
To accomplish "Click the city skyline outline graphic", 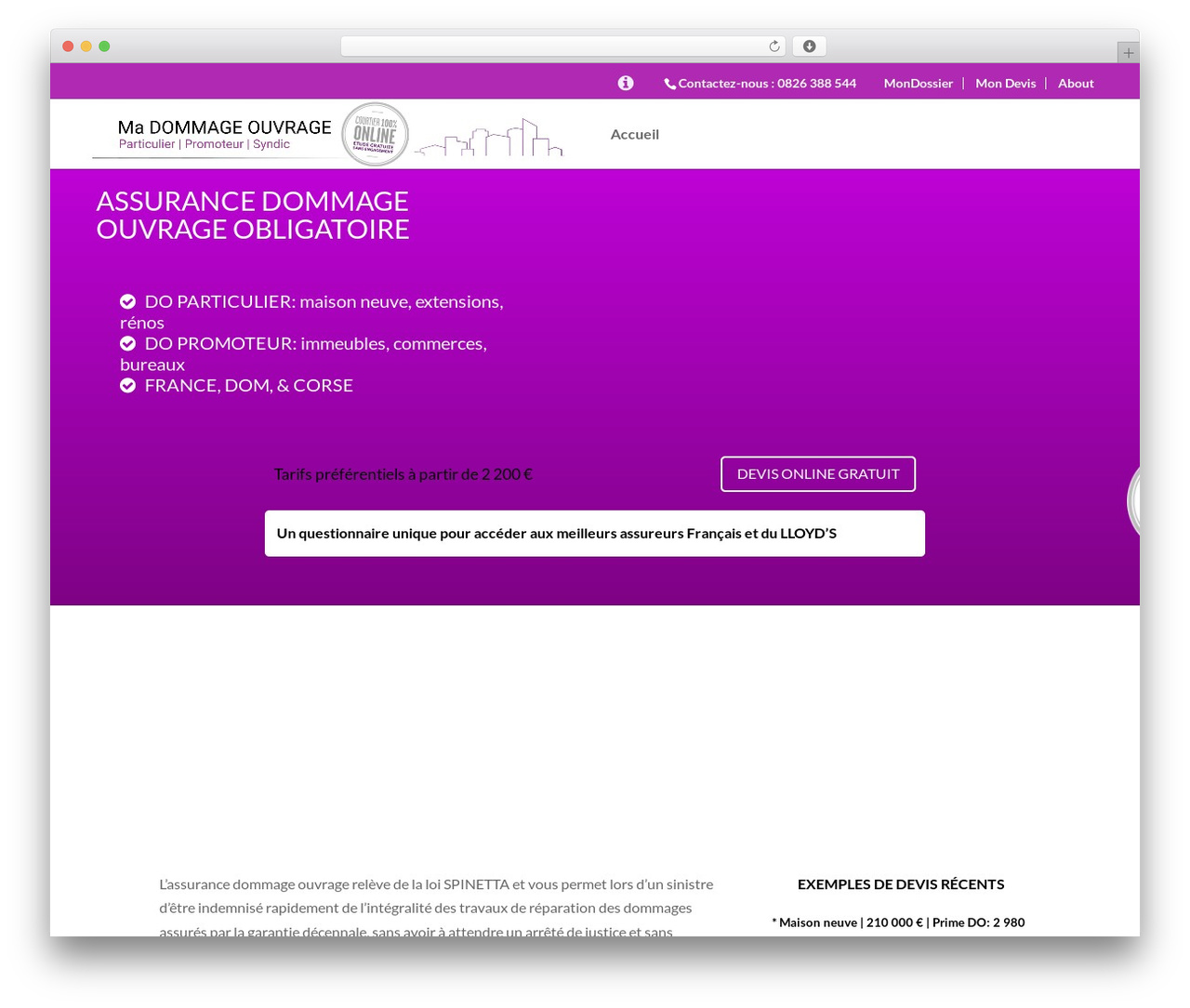I will (489, 138).
